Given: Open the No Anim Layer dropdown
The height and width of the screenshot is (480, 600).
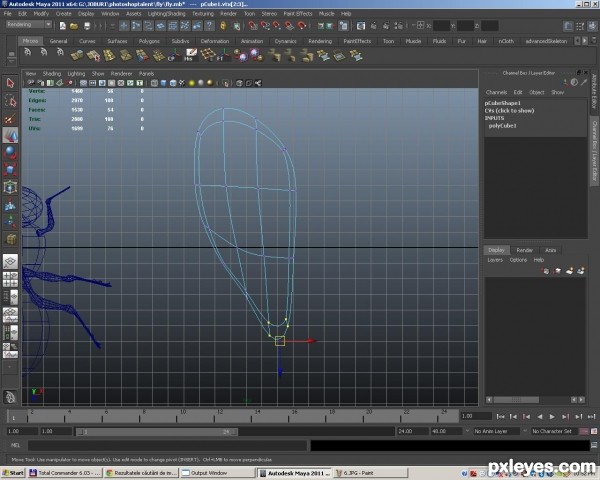Looking at the screenshot, I should click(x=496, y=431).
